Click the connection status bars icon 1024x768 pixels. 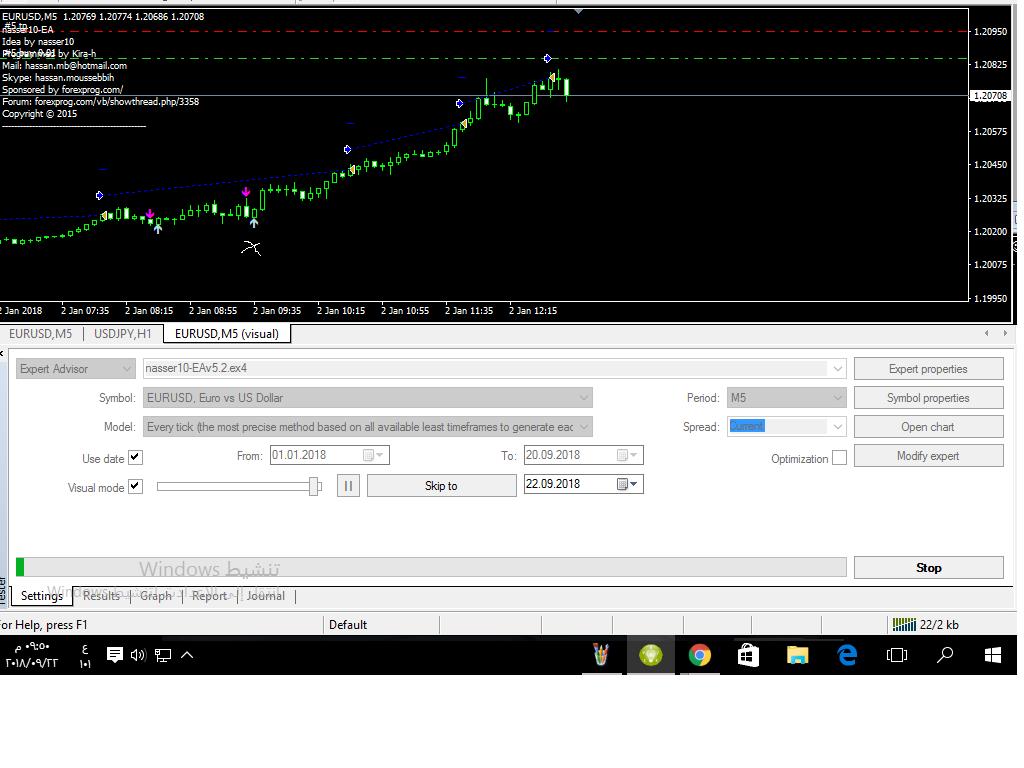click(x=904, y=625)
